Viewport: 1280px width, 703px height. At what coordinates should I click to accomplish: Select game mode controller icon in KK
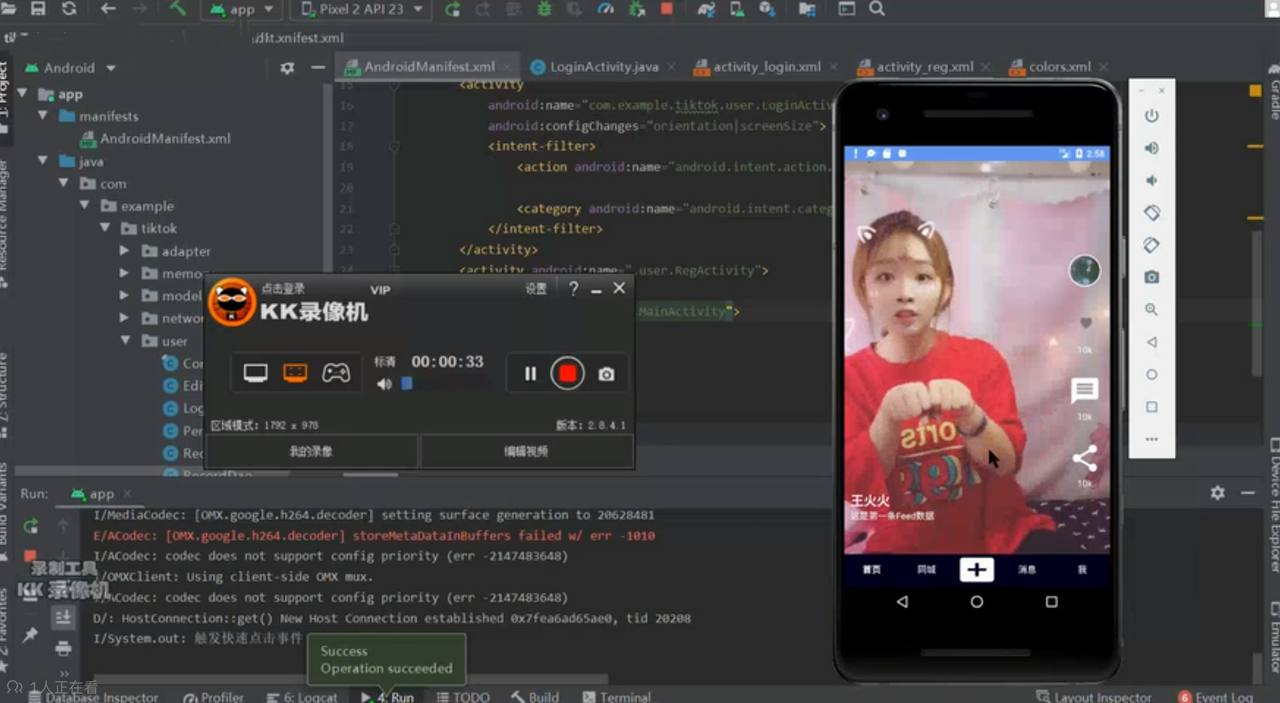click(336, 373)
